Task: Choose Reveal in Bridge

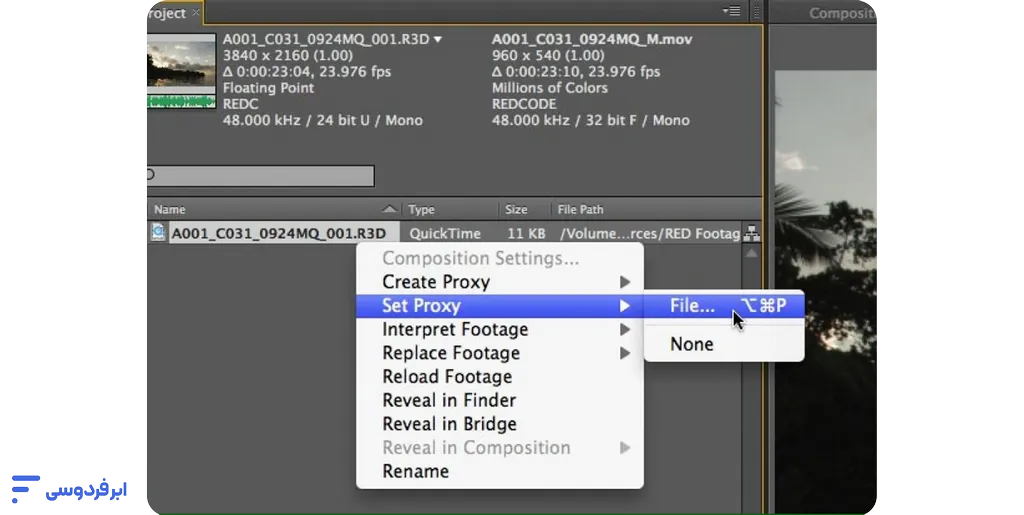Action: coord(500,424)
